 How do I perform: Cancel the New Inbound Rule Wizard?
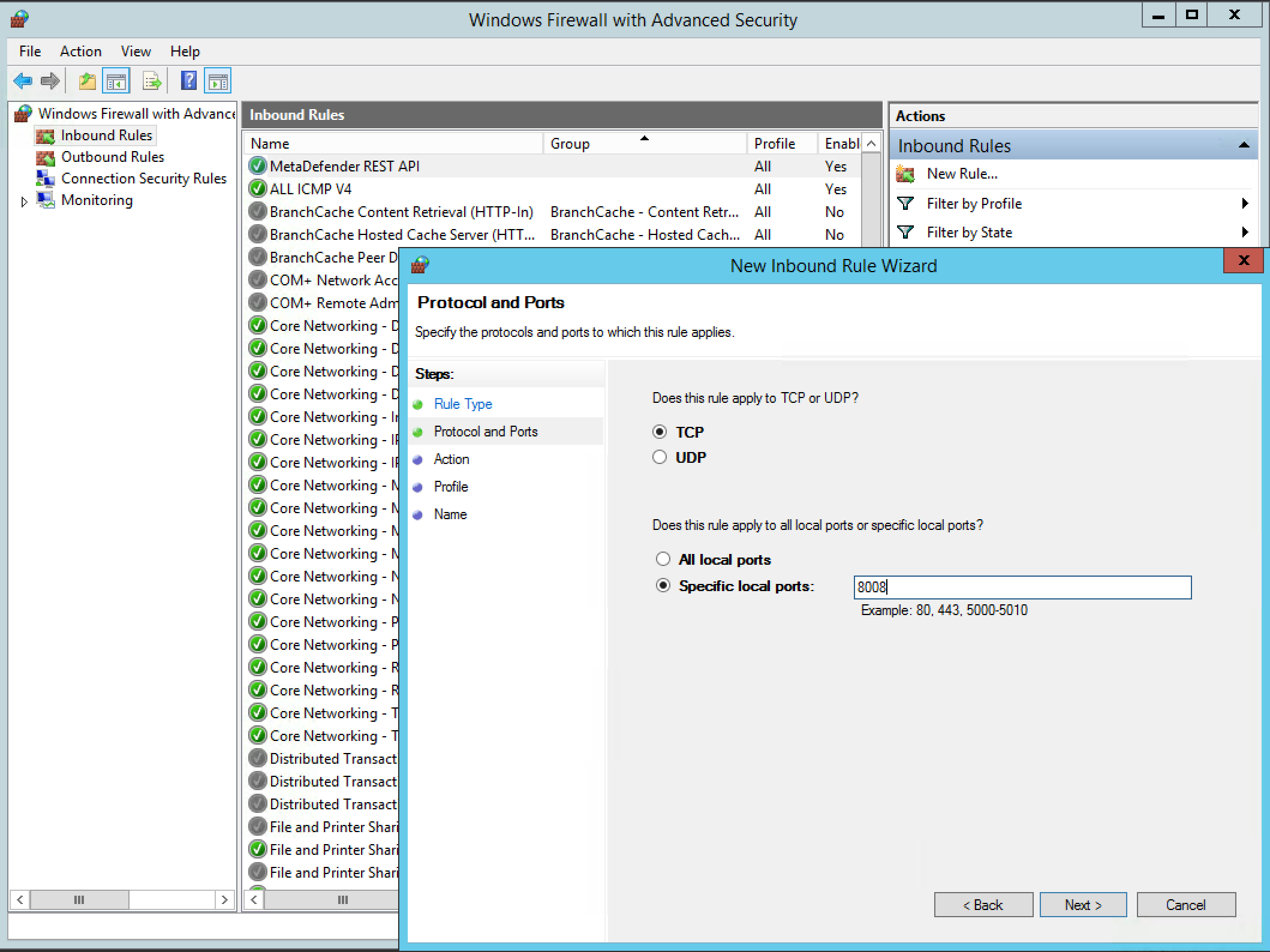[1186, 905]
